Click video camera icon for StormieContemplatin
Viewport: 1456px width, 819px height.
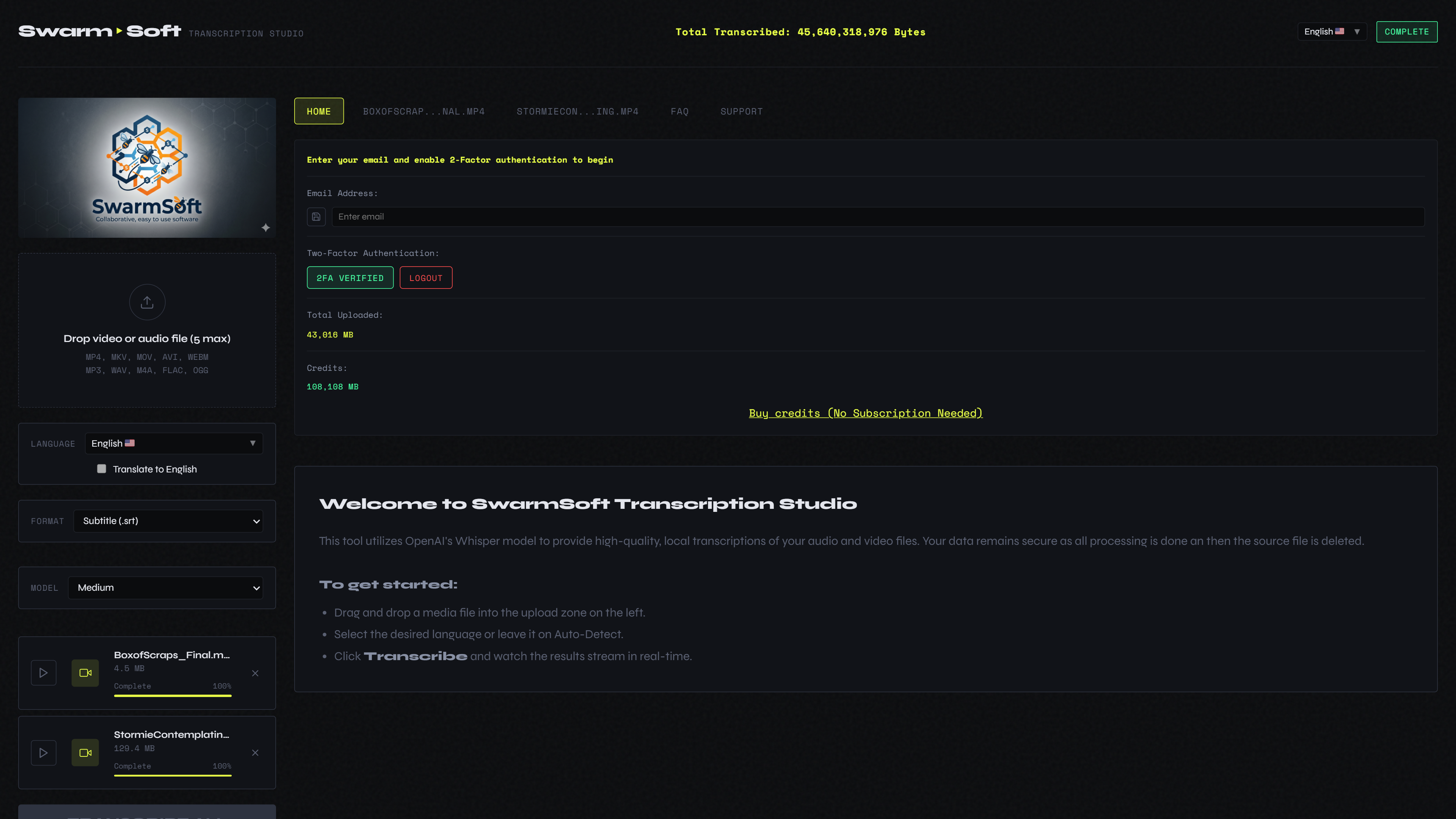point(85,752)
